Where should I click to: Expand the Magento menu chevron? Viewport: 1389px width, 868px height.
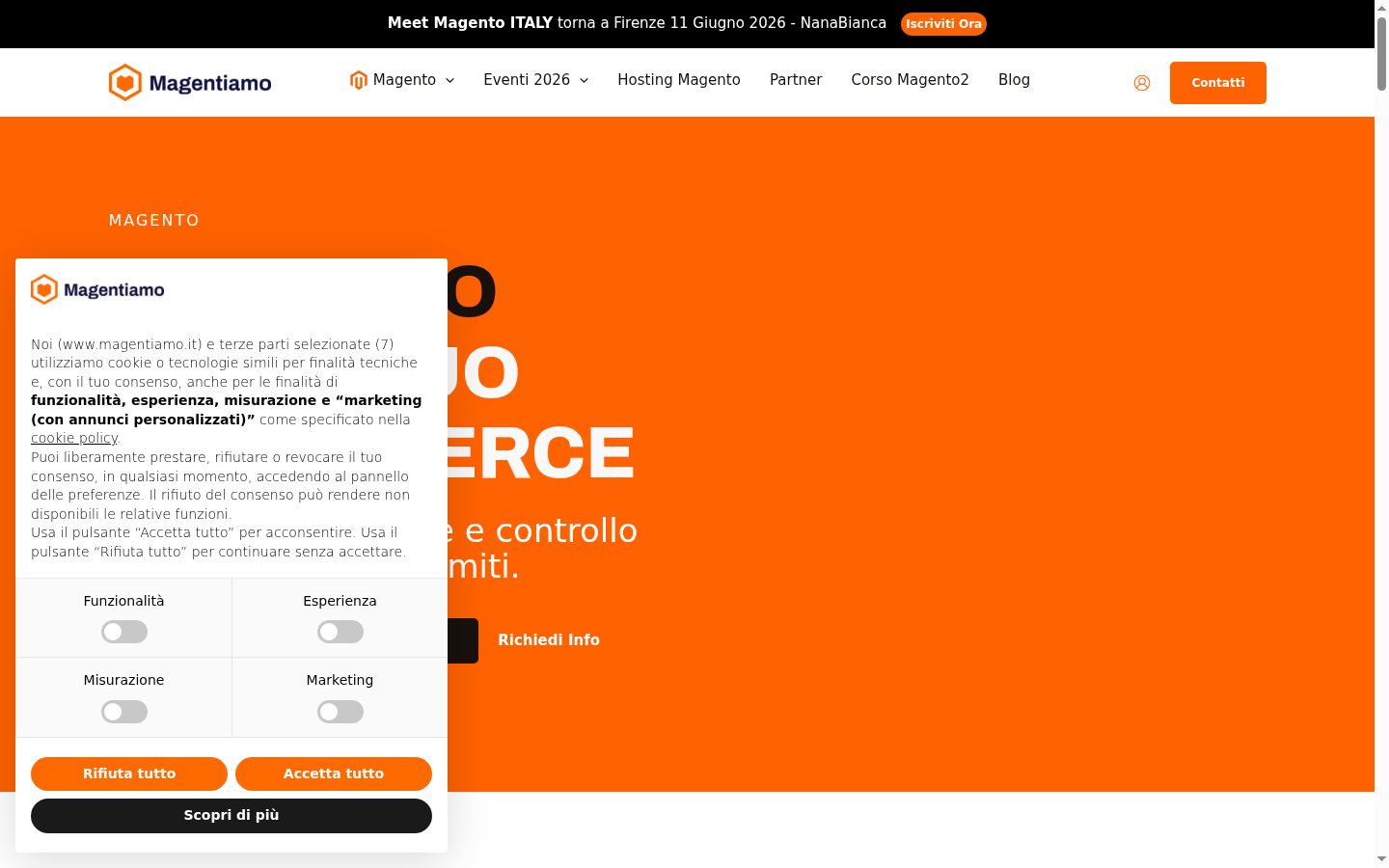(x=449, y=80)
